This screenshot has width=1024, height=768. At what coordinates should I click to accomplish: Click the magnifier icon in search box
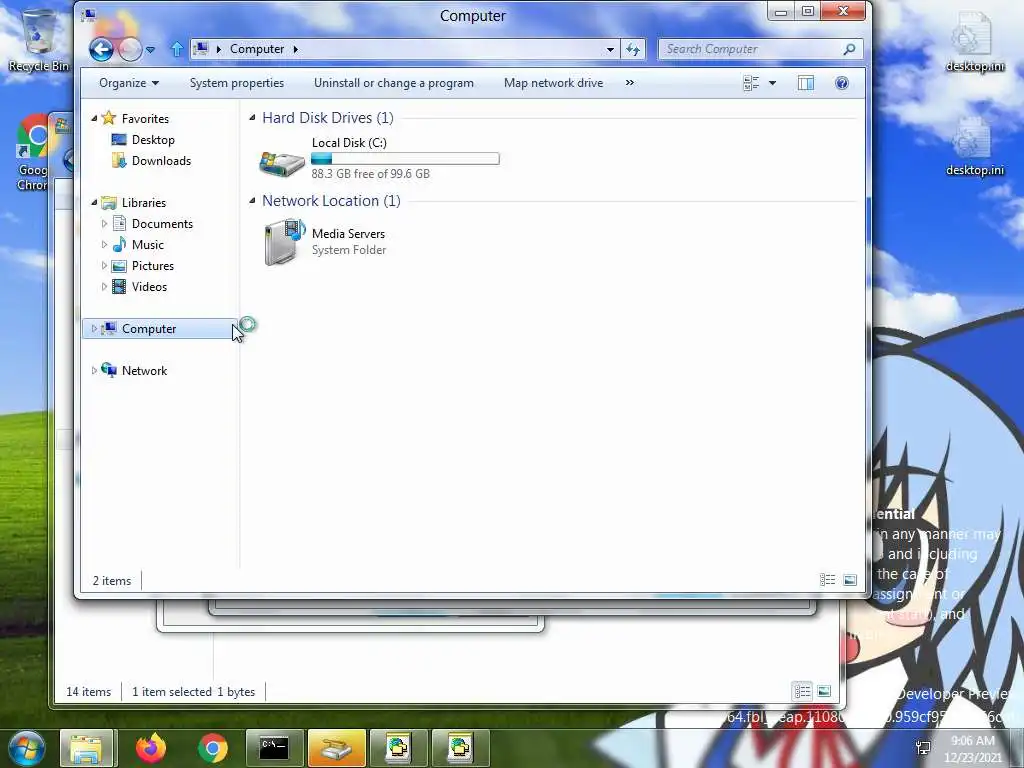click(x=850, y=49)
